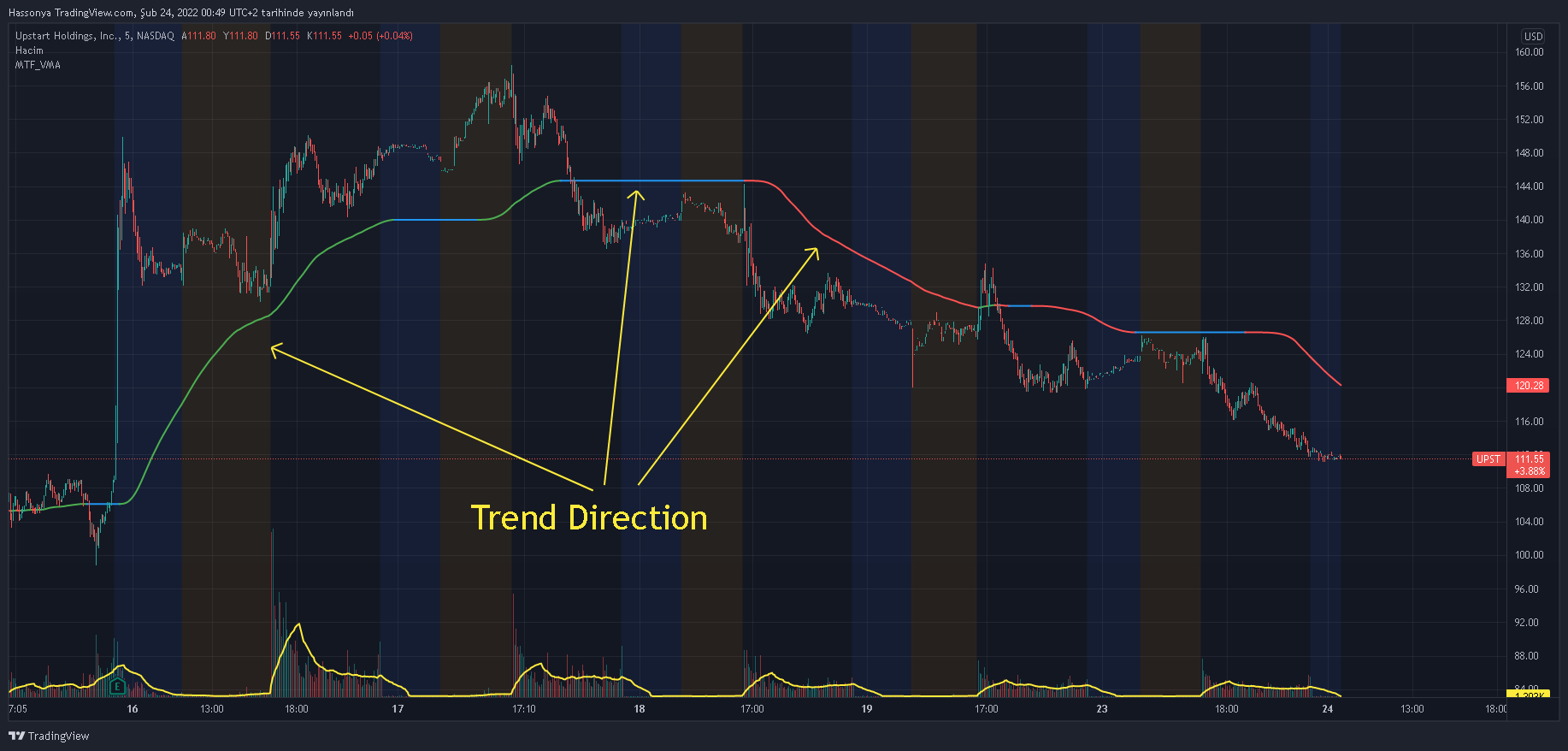Click the 148.00 price axis label
The height and width of the screenshot is (751, 1568).
click(x=1529, y=153)
